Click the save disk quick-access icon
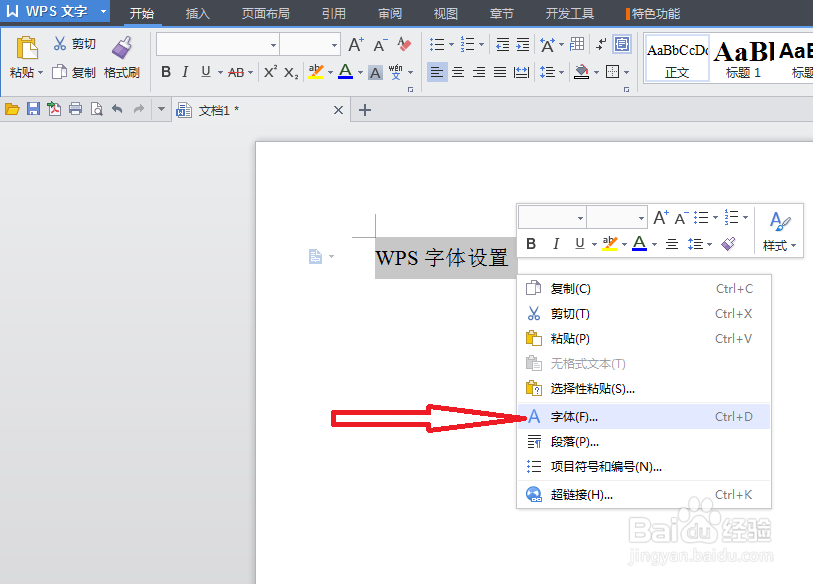819x584 pixels. [33, 109]
